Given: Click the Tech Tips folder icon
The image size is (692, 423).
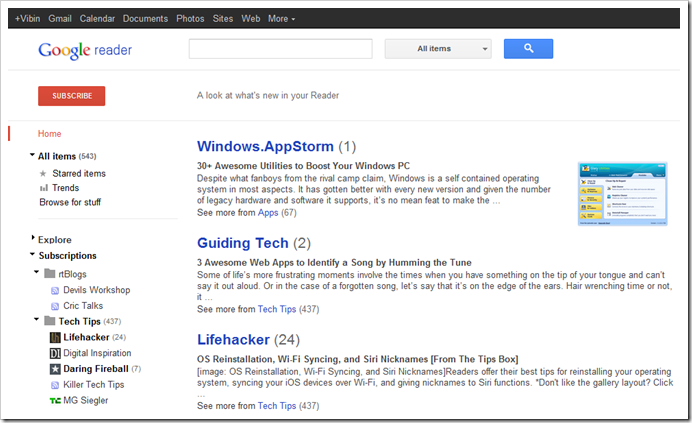Looking at the screenshot, I should coord(50,321).
